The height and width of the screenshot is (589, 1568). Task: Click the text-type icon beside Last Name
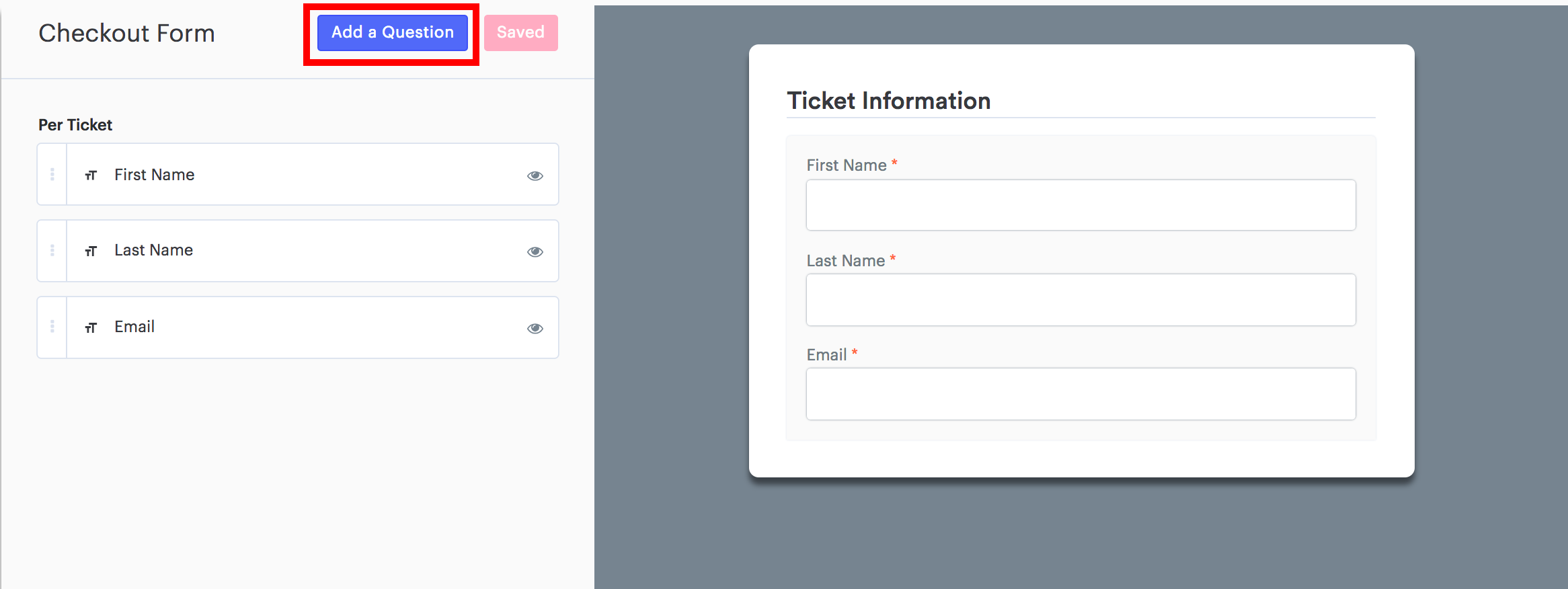(91, 251)
